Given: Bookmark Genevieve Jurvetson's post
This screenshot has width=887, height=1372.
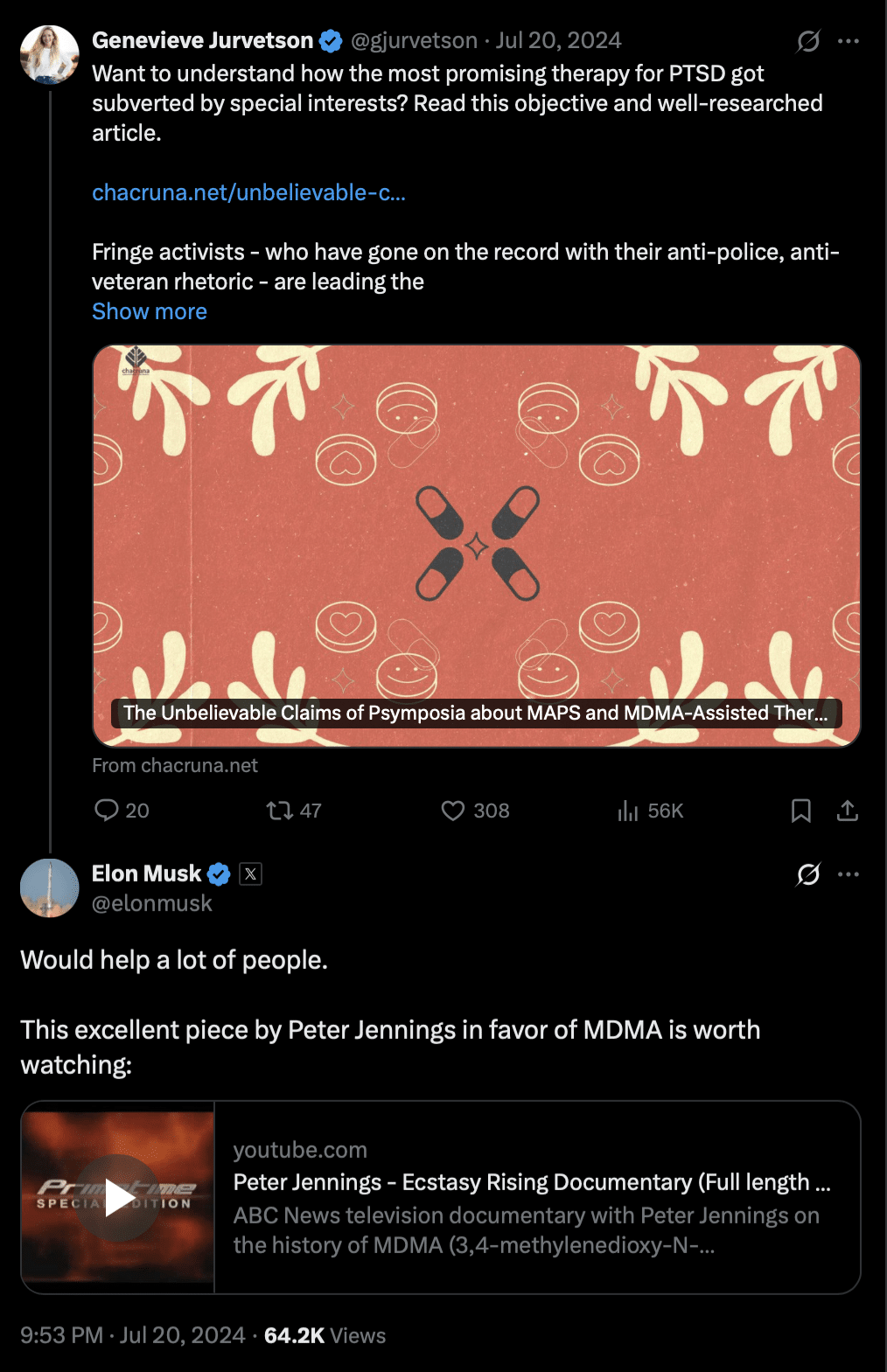Looking at the screenshot, I should [x=800, y=811].
